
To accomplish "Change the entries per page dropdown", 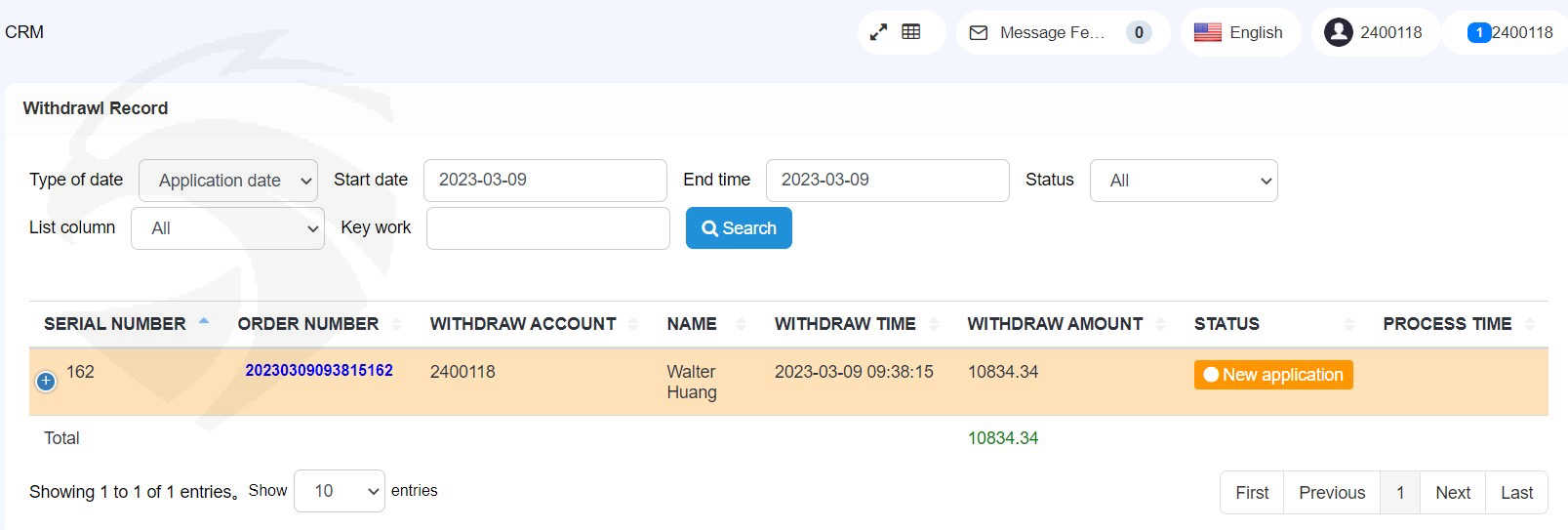I will 339,491.
